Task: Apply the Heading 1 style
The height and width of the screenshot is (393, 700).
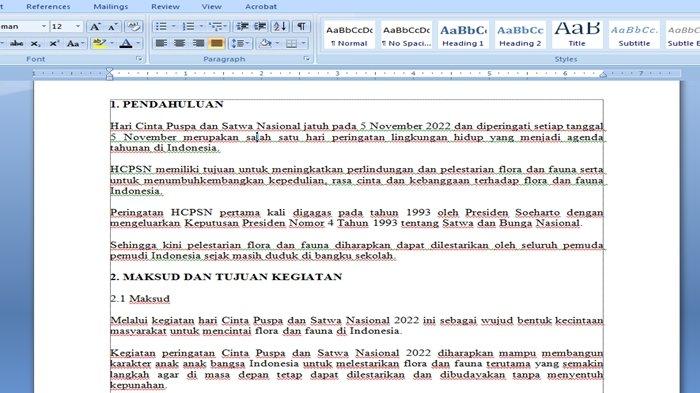Action: coord(463,34)
